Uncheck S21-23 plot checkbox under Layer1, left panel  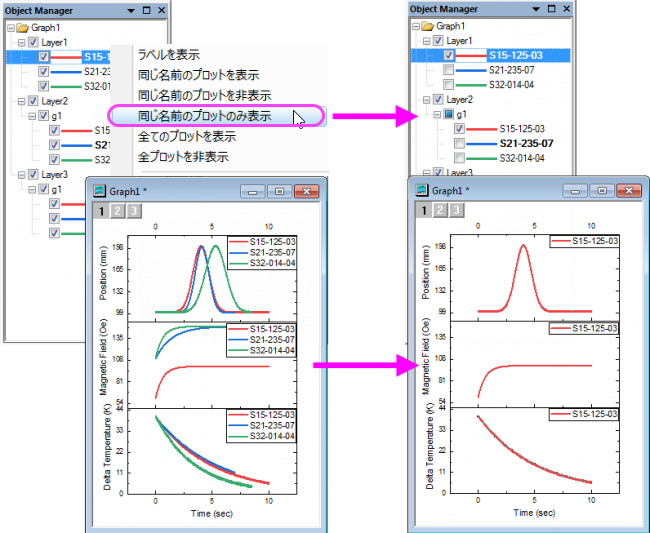pyautogui.click(x=44, y=72)
